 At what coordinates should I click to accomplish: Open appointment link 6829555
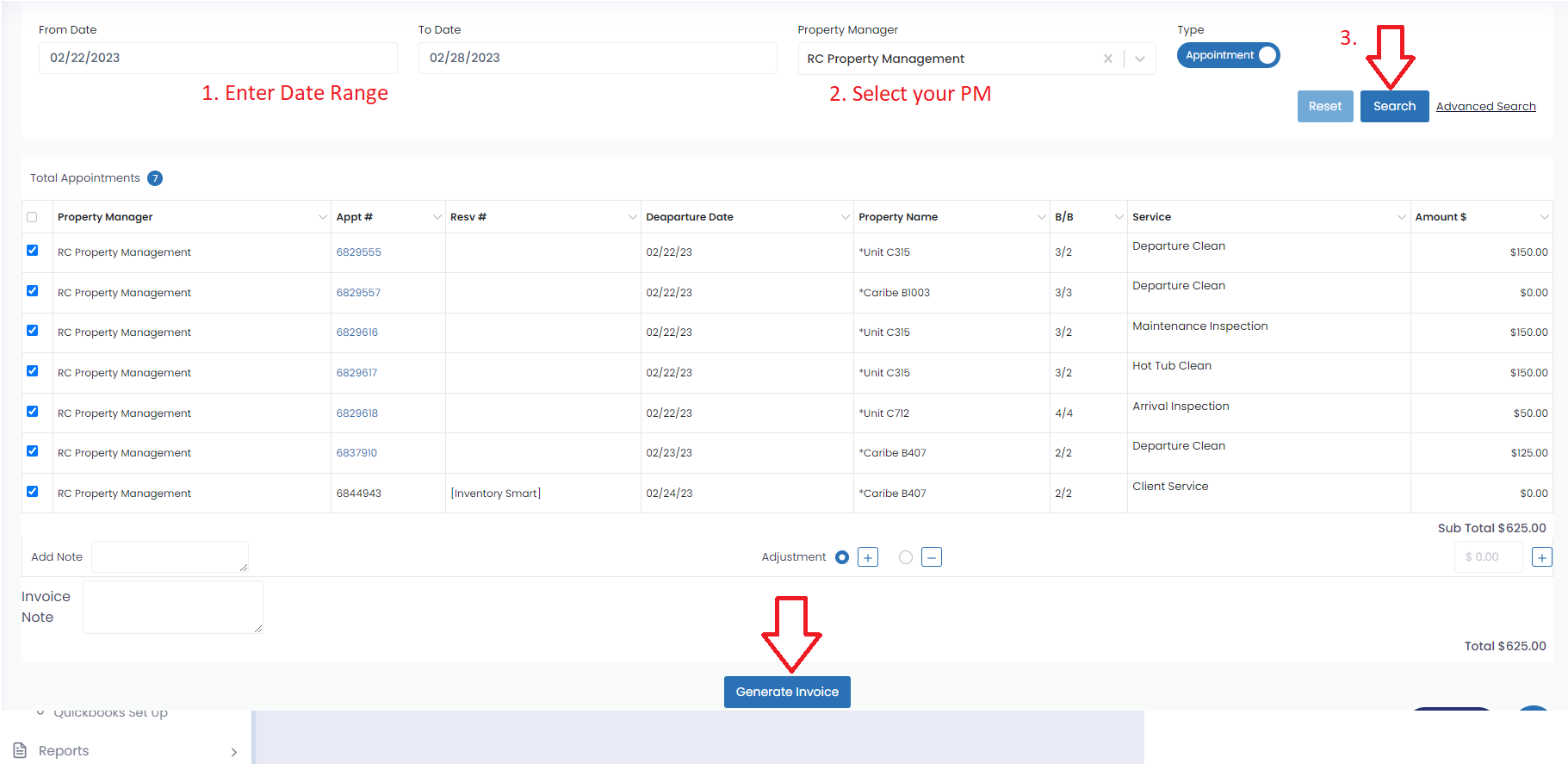coord(358,252)
